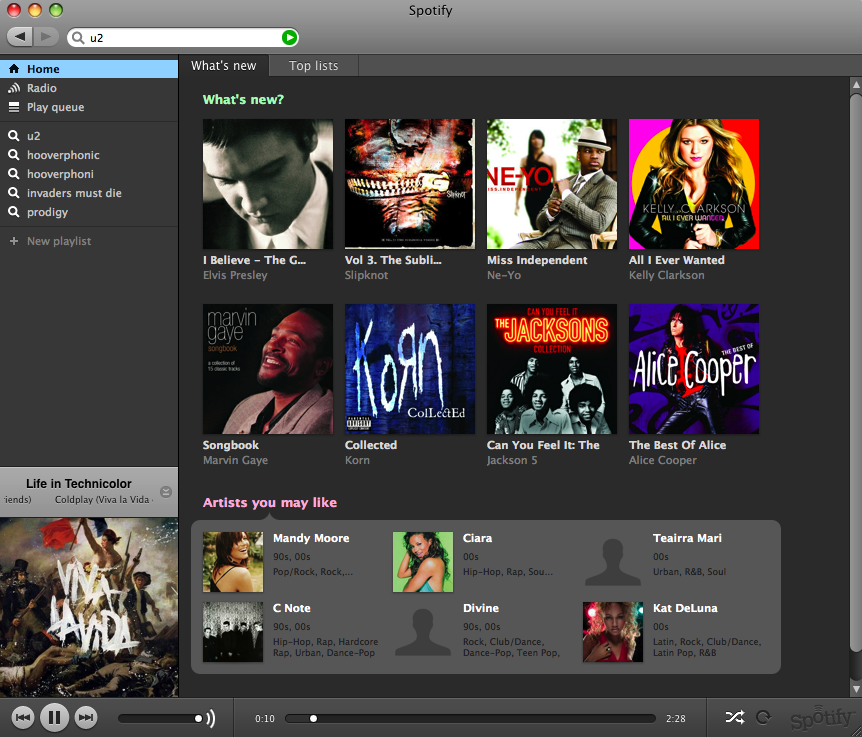Skip to the next track

click(86, 717)
